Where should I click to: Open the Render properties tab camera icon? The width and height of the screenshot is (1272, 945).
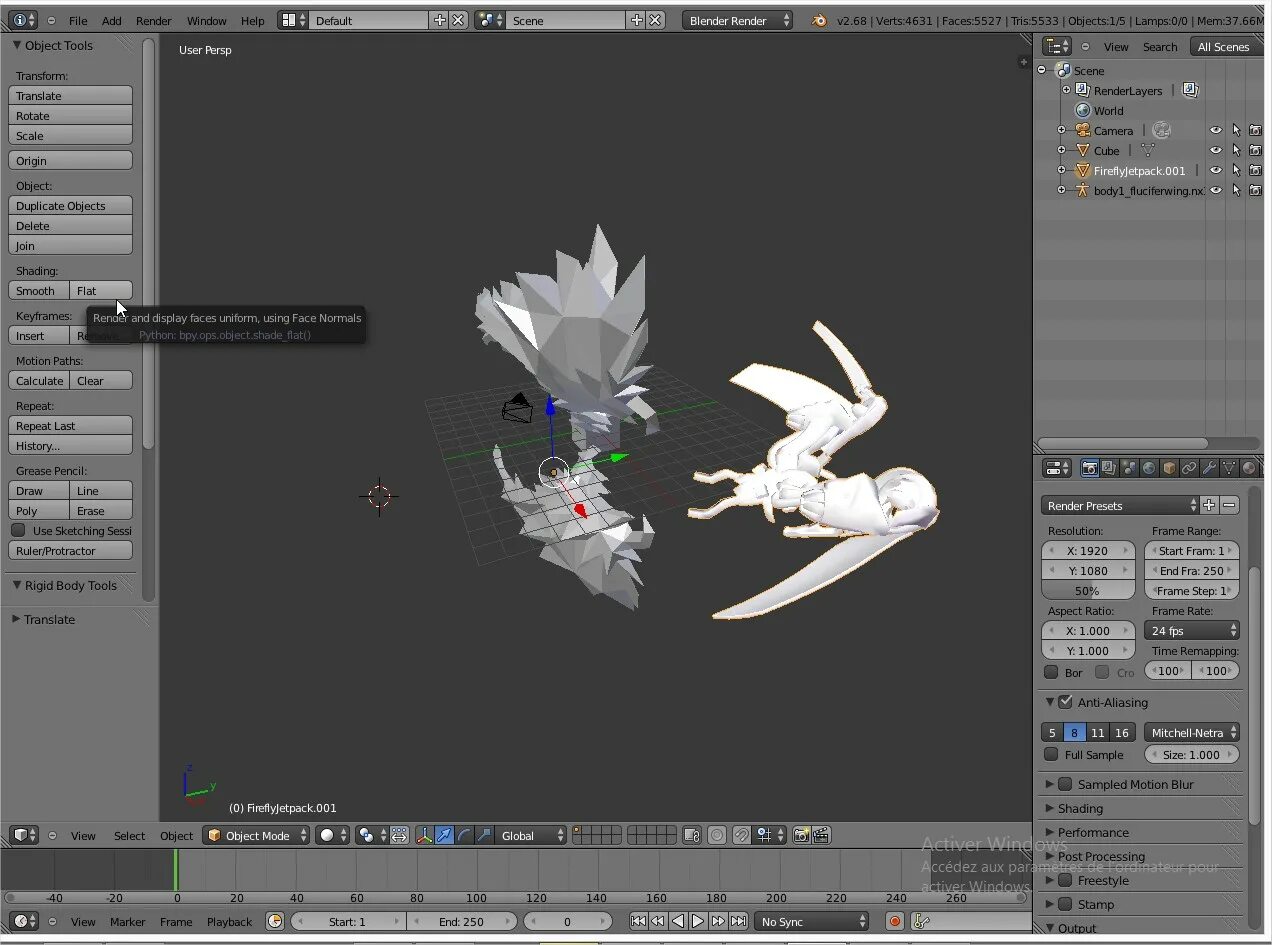[1090, 468]
